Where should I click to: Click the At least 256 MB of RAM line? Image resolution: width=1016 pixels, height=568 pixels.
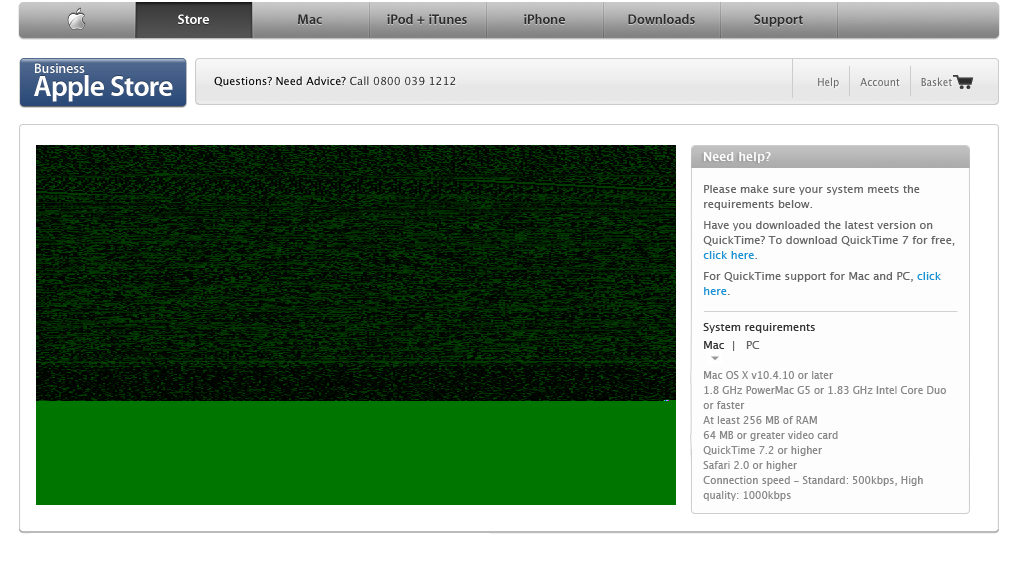click(x=760, y=420)
